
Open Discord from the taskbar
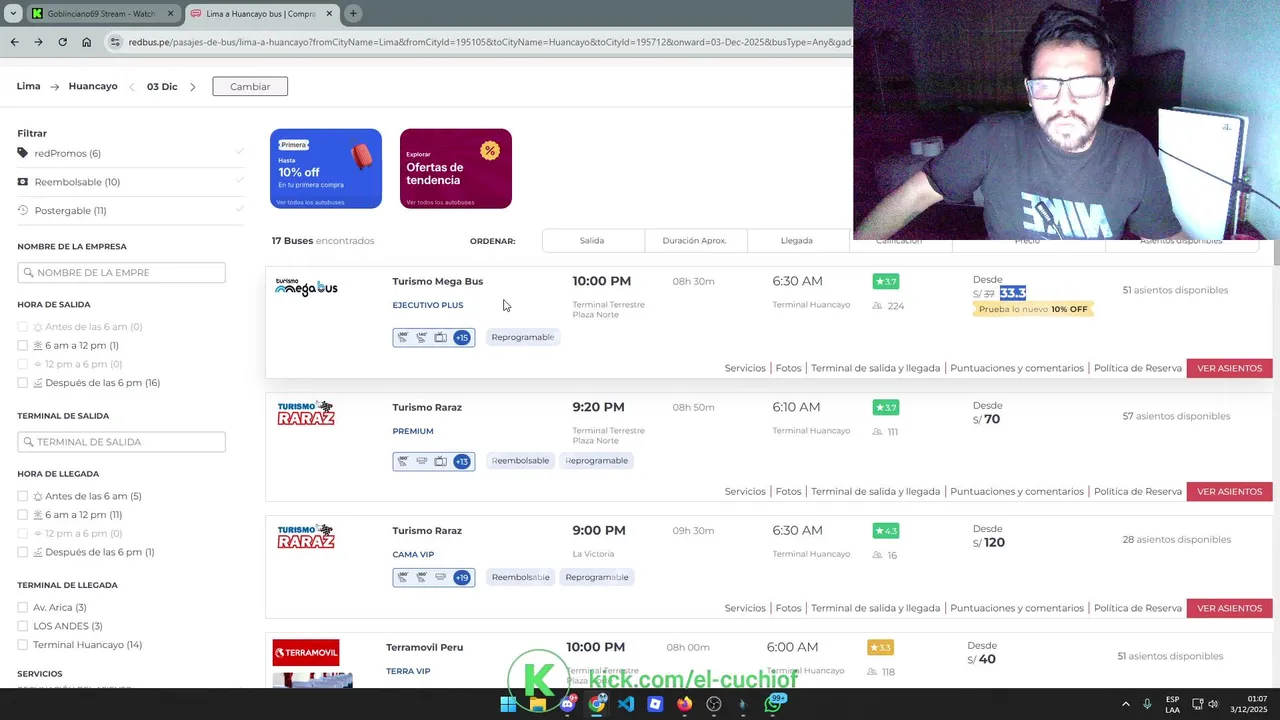pyautogui.click(x=567, y=704)
